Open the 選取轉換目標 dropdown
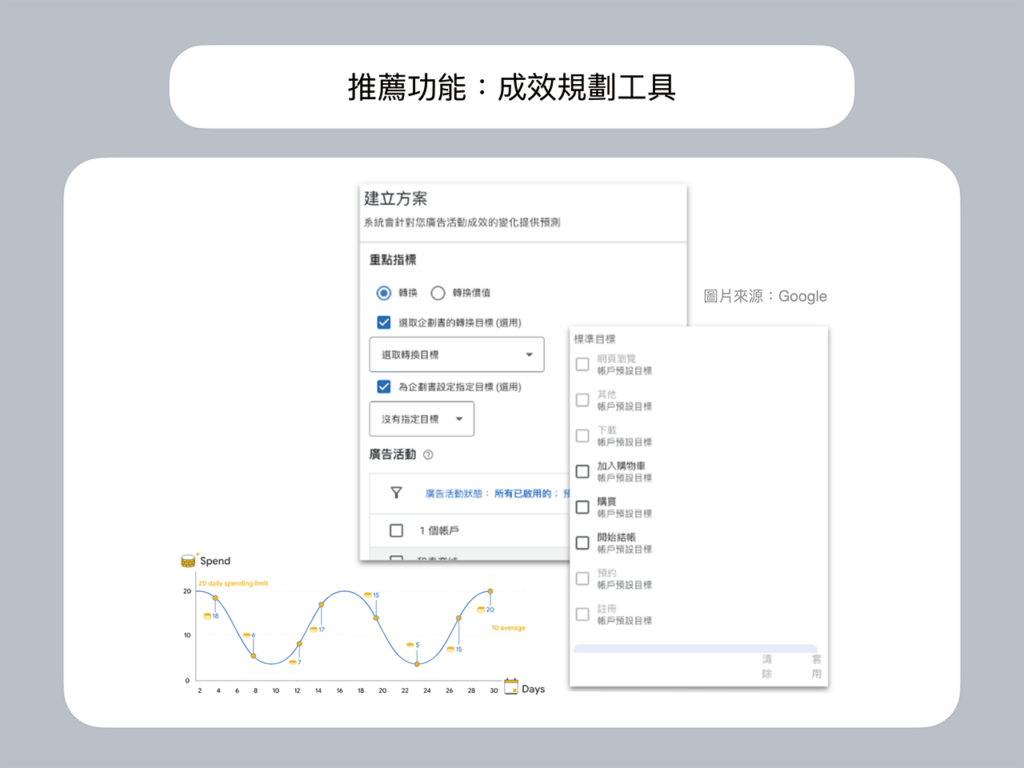 457,355
